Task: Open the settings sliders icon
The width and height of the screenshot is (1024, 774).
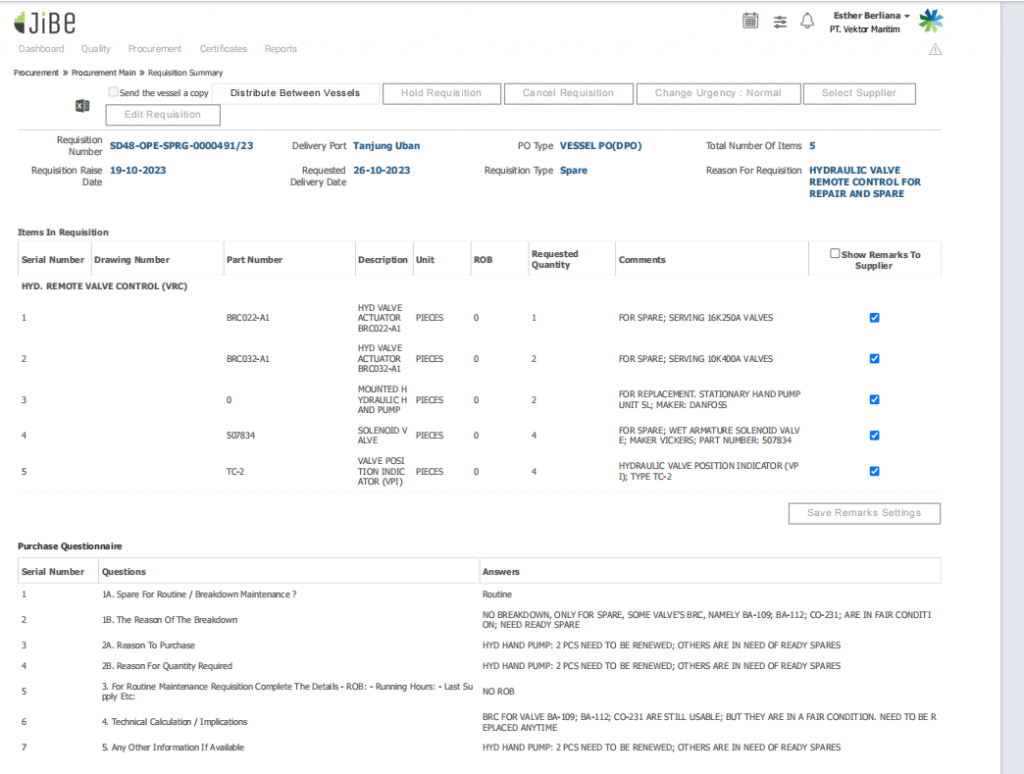Action: [780, 21]
